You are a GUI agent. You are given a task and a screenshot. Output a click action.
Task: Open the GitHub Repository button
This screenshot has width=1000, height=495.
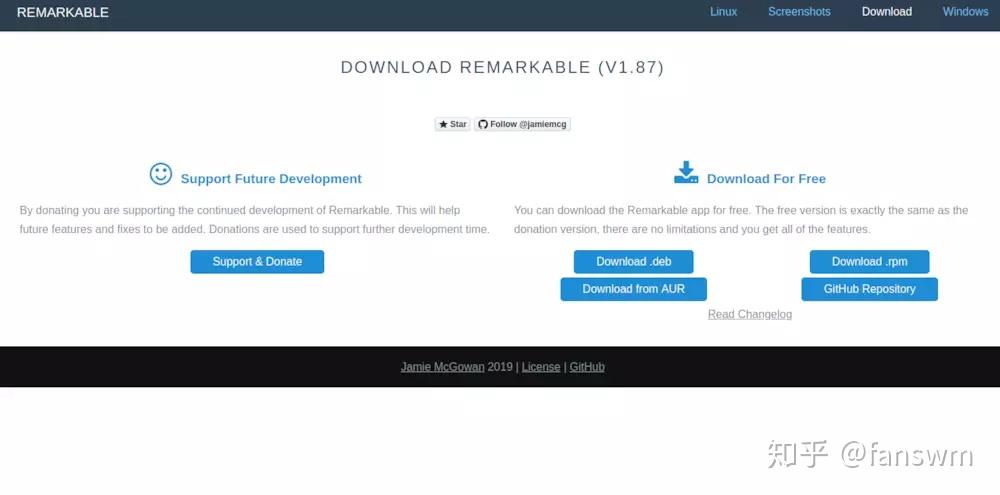click(x=869, y=289)
